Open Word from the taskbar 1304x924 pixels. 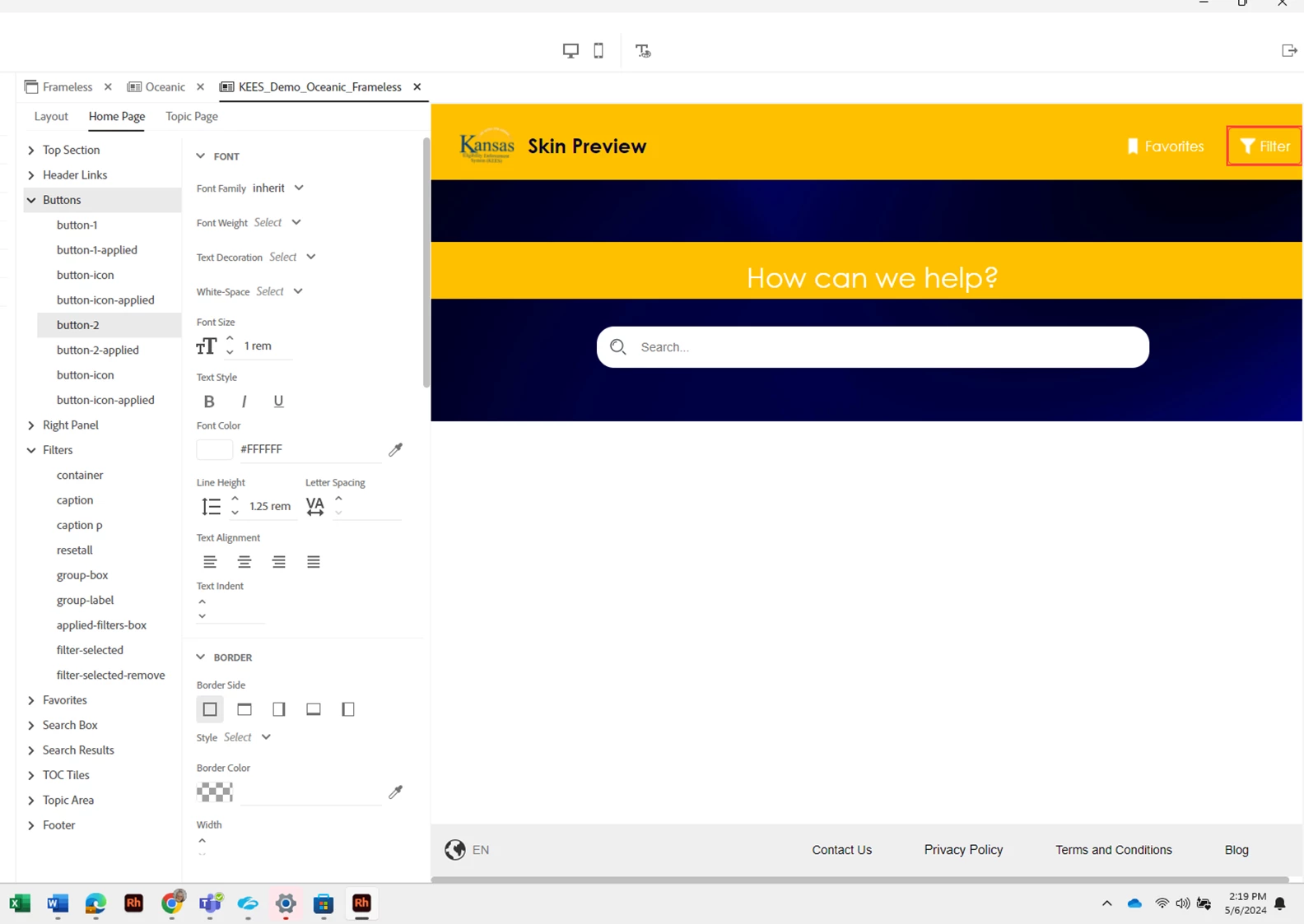click(57, 903)
